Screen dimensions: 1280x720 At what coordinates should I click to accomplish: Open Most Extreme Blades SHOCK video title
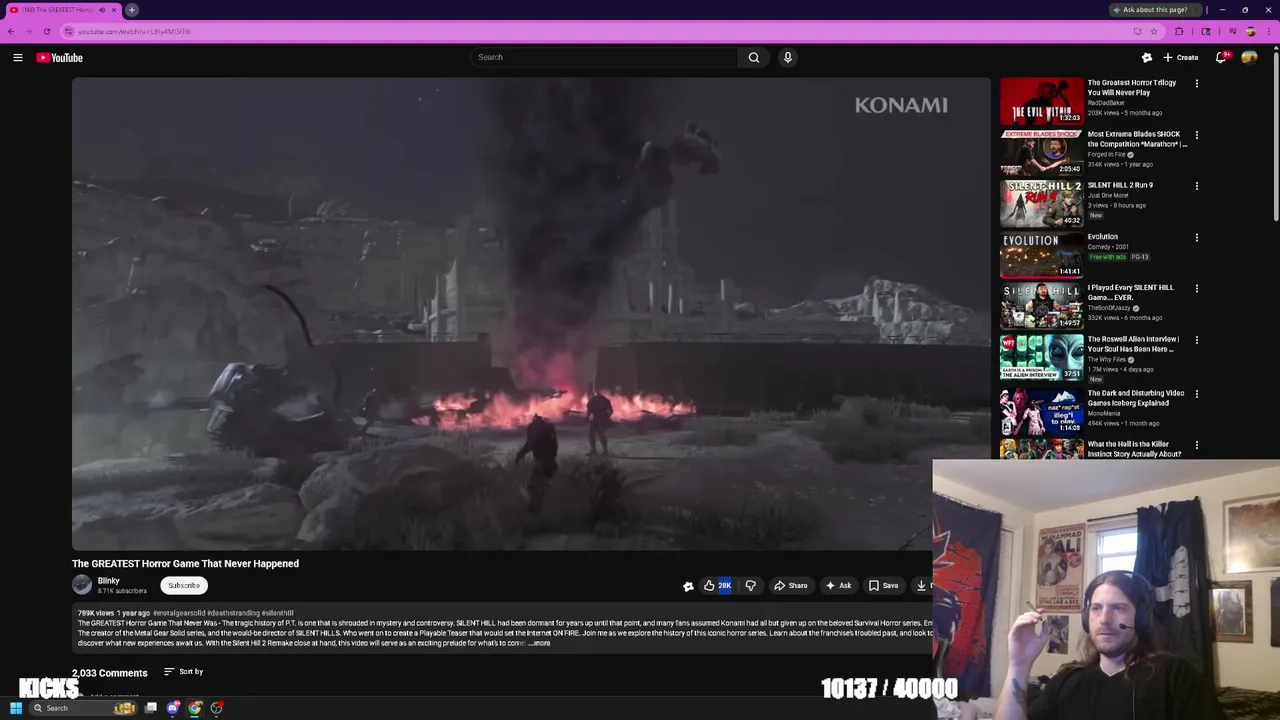1137,139
